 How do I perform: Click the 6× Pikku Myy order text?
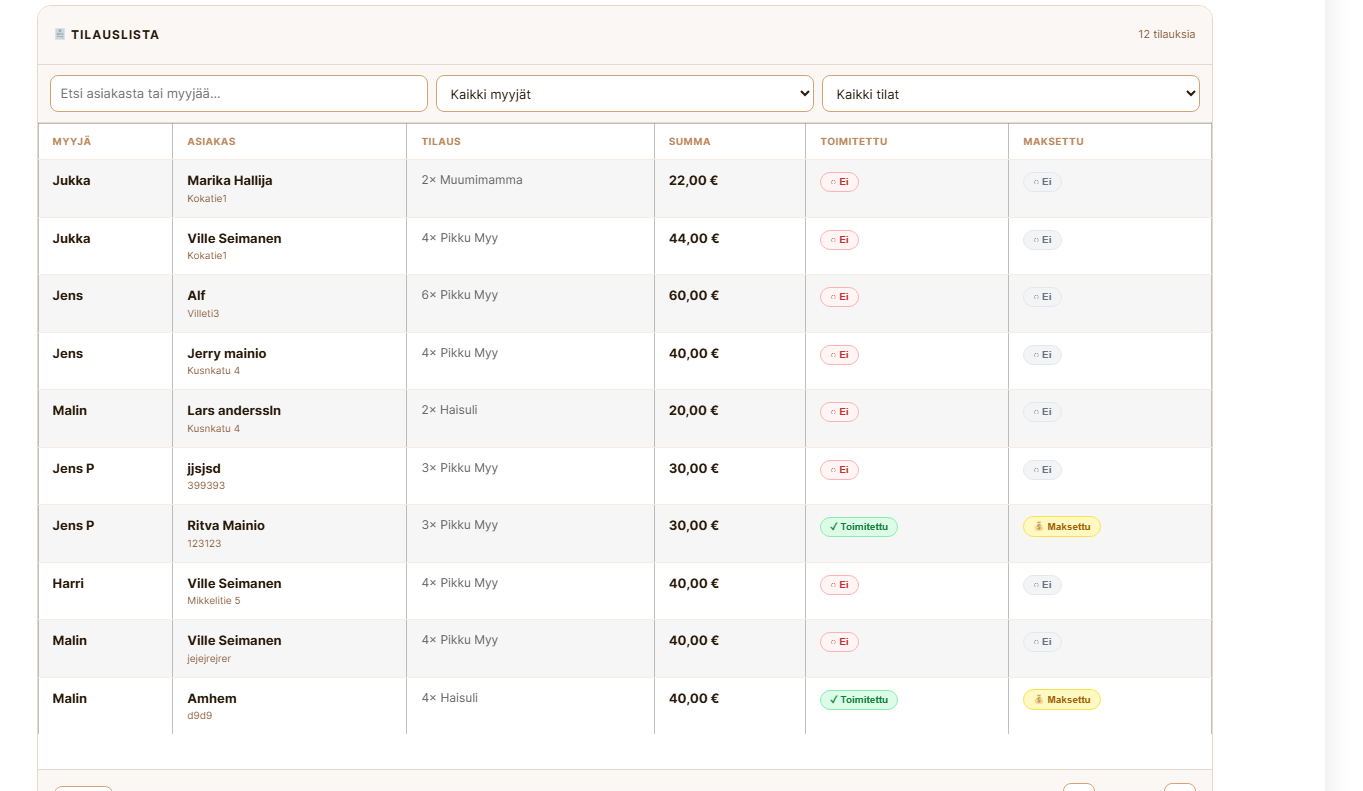click(460, 295)
